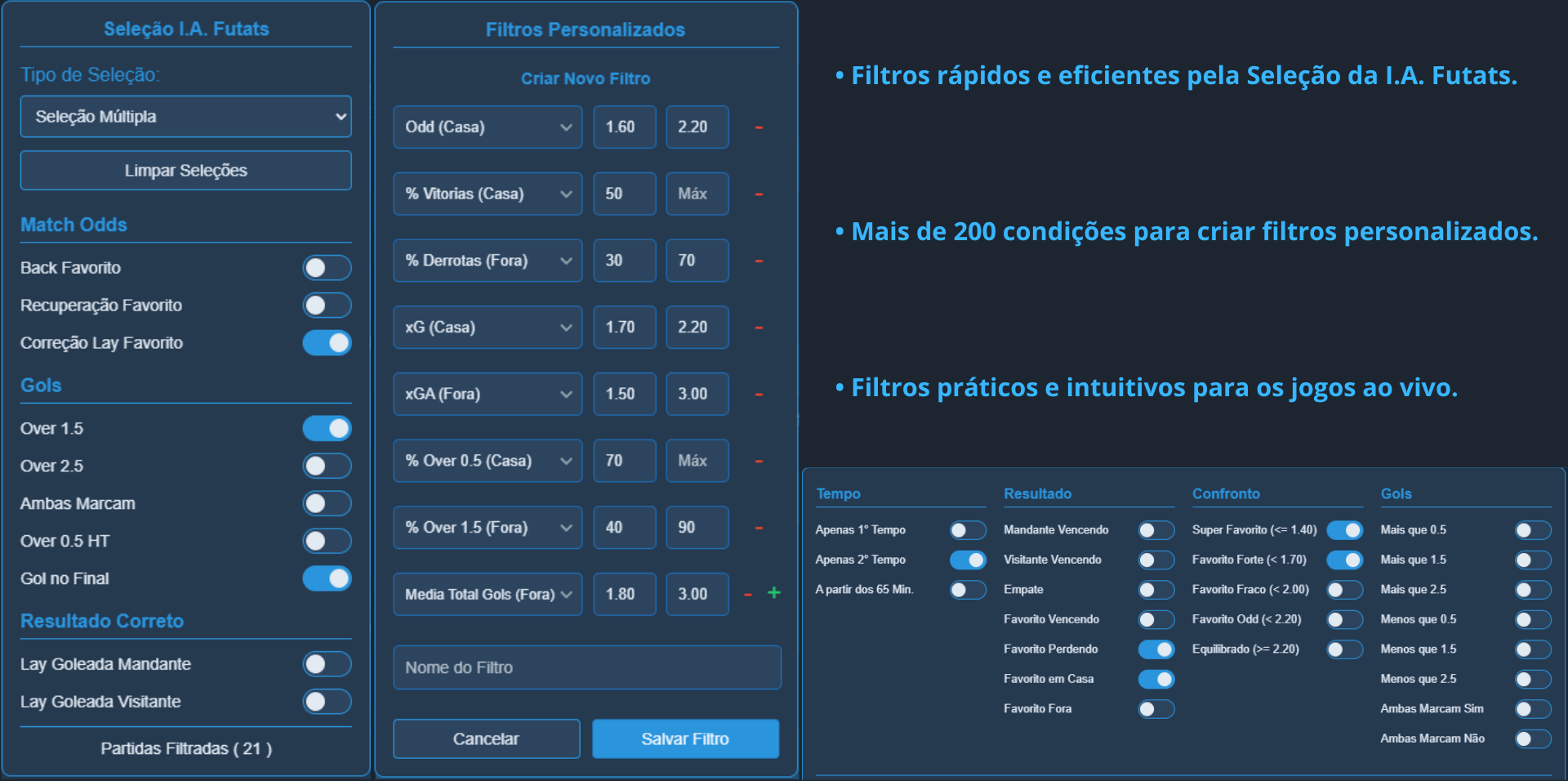Image resolution: width=1568 pixels, height=781 pixels.
Task: Remove the Media Total Gols (Fora) row
Action: 747,595
